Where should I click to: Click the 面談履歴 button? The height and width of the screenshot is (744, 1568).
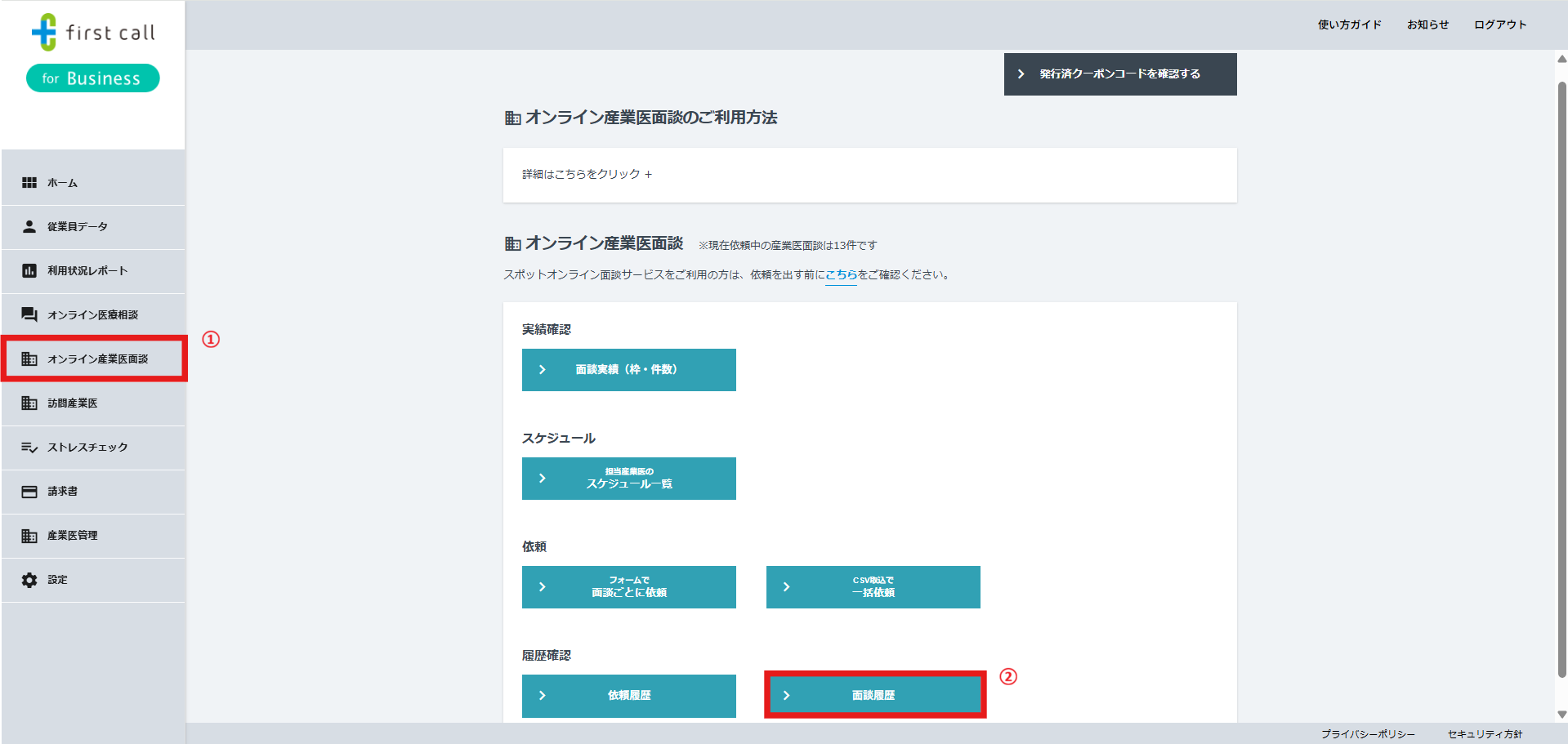pyautogui.click(x=875, y=696)
